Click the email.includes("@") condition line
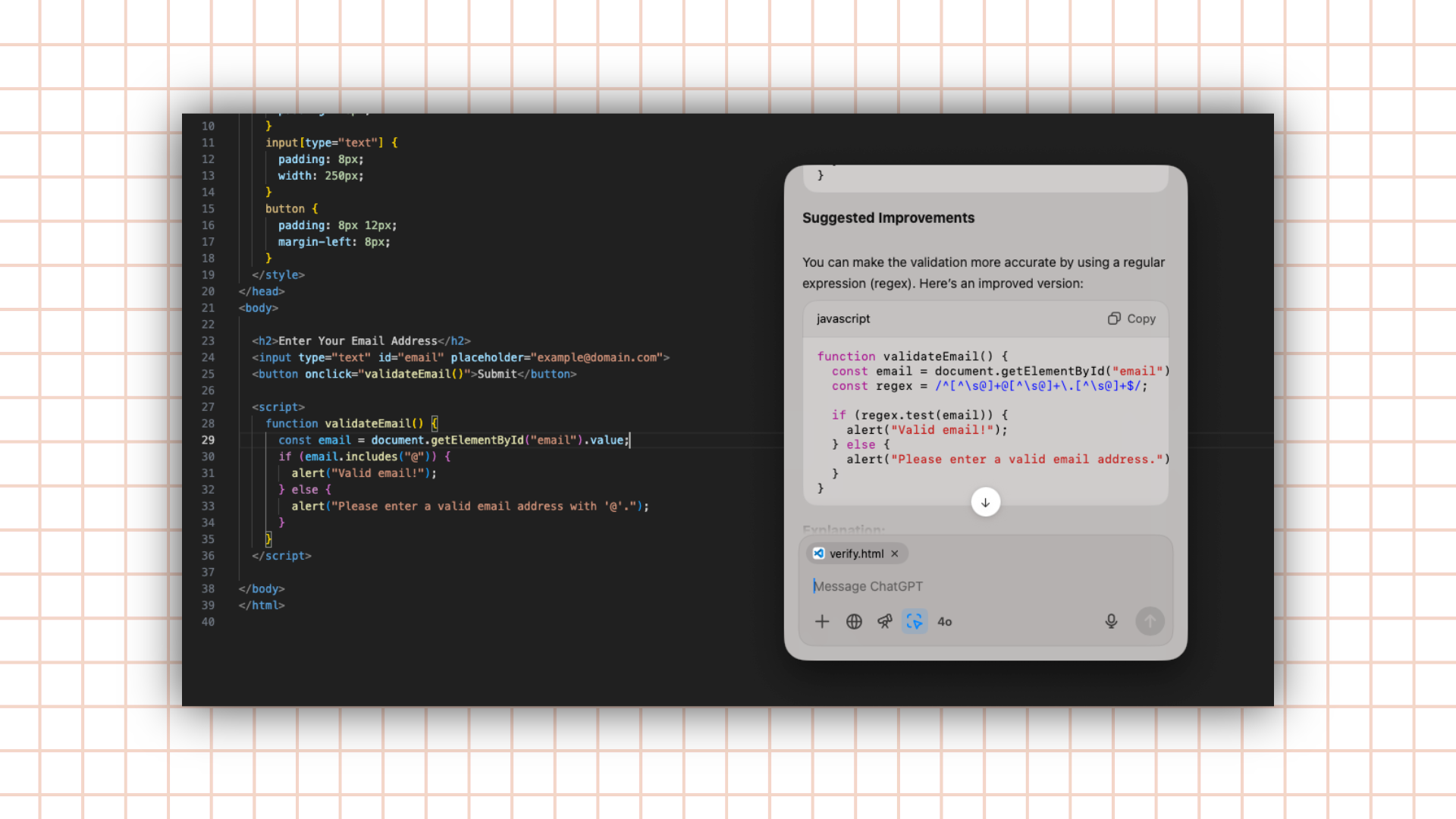This screenshot has width=1456, height=819. pos(364,457)
